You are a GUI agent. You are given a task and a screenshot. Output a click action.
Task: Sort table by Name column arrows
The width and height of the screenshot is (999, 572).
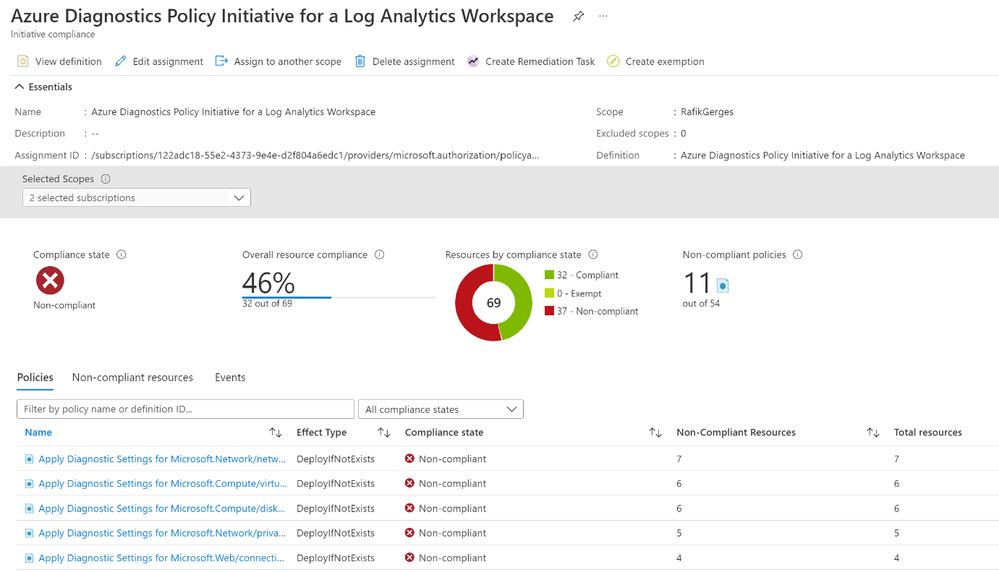pos(275,433)
